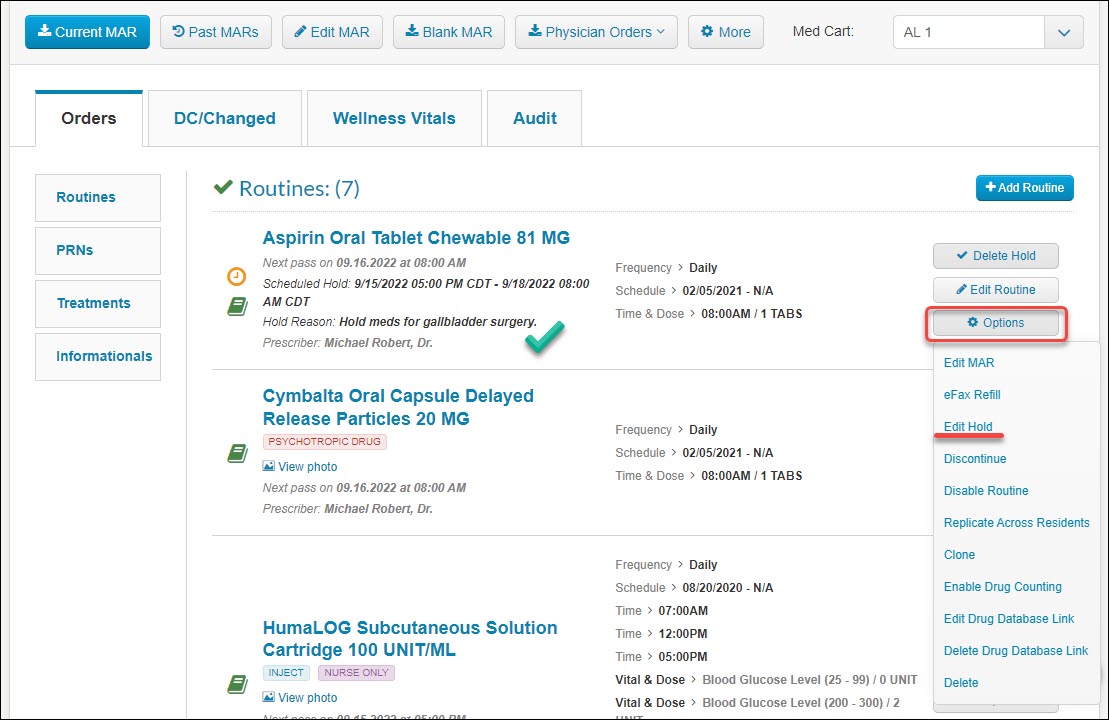Choose Disable Routine in Options menu
The image size is (1109, 720).
pyautogui.click(x=986, y=491)
